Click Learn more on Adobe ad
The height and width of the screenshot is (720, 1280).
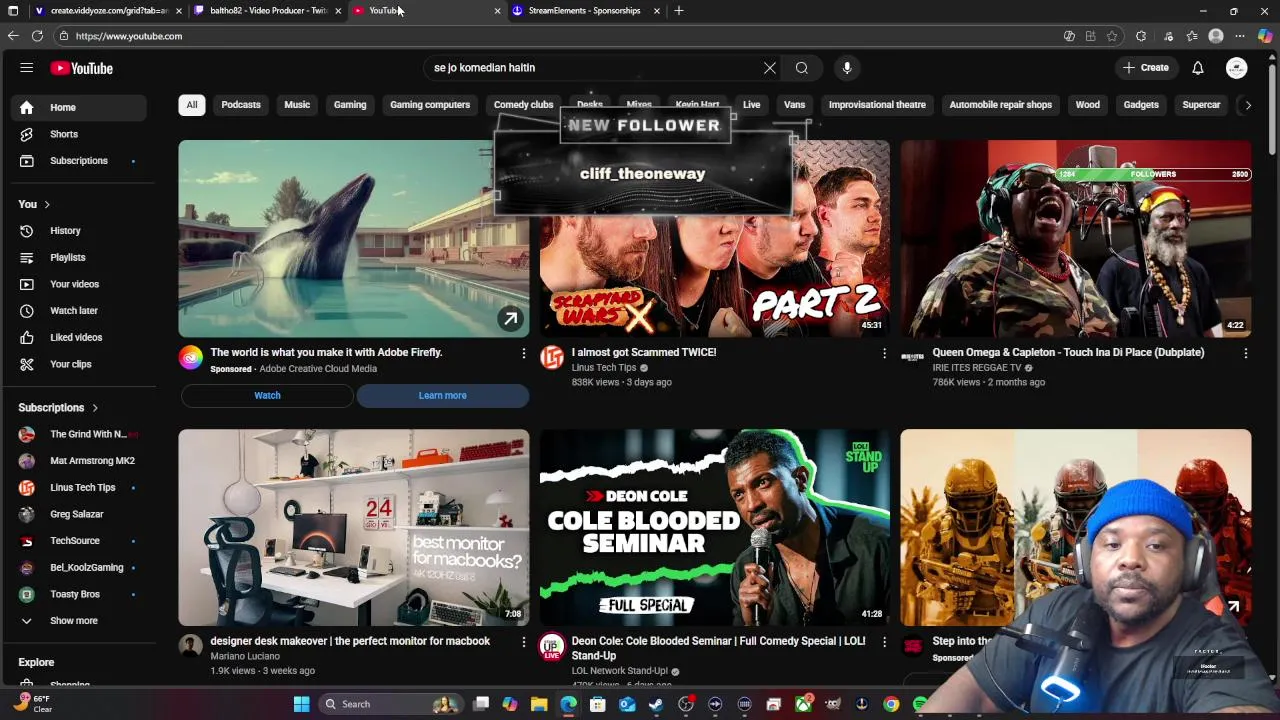(443, 396)
